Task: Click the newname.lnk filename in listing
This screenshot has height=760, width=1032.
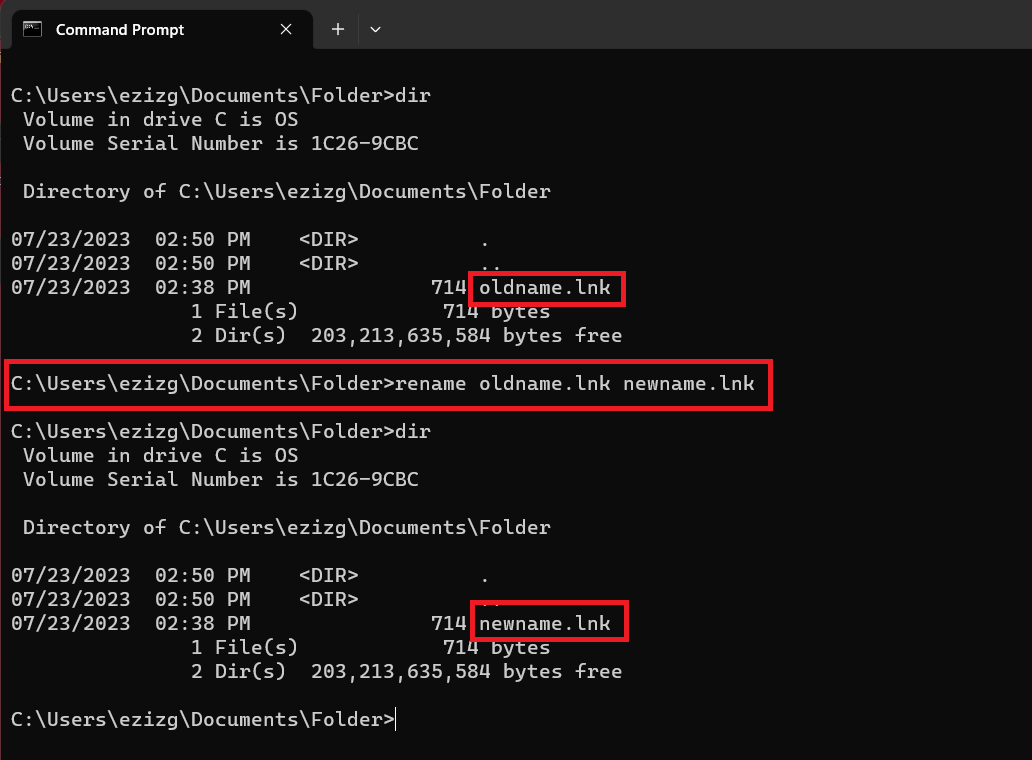Action: (545, 623)
